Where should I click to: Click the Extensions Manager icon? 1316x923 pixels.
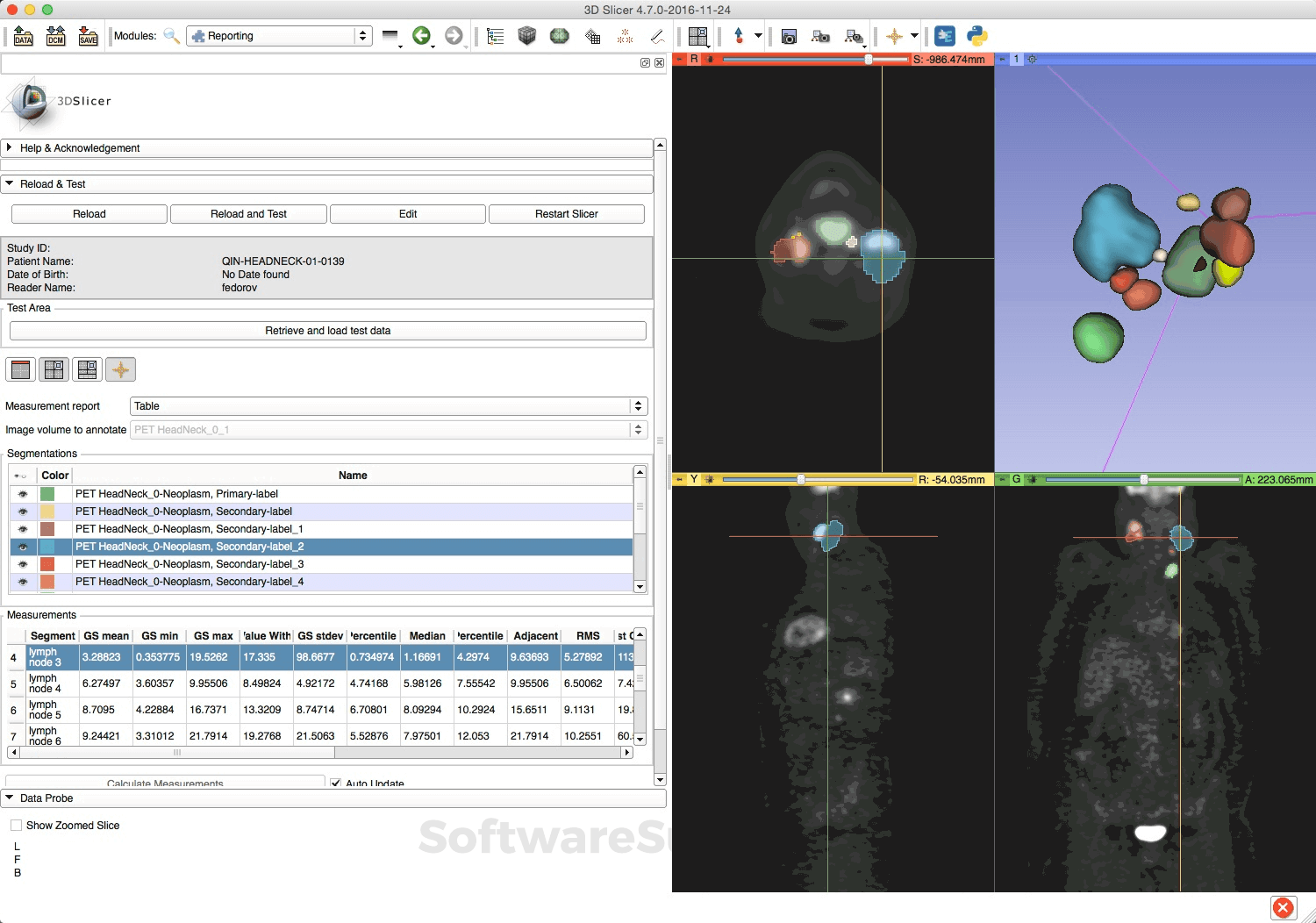[x=944, y=36]
